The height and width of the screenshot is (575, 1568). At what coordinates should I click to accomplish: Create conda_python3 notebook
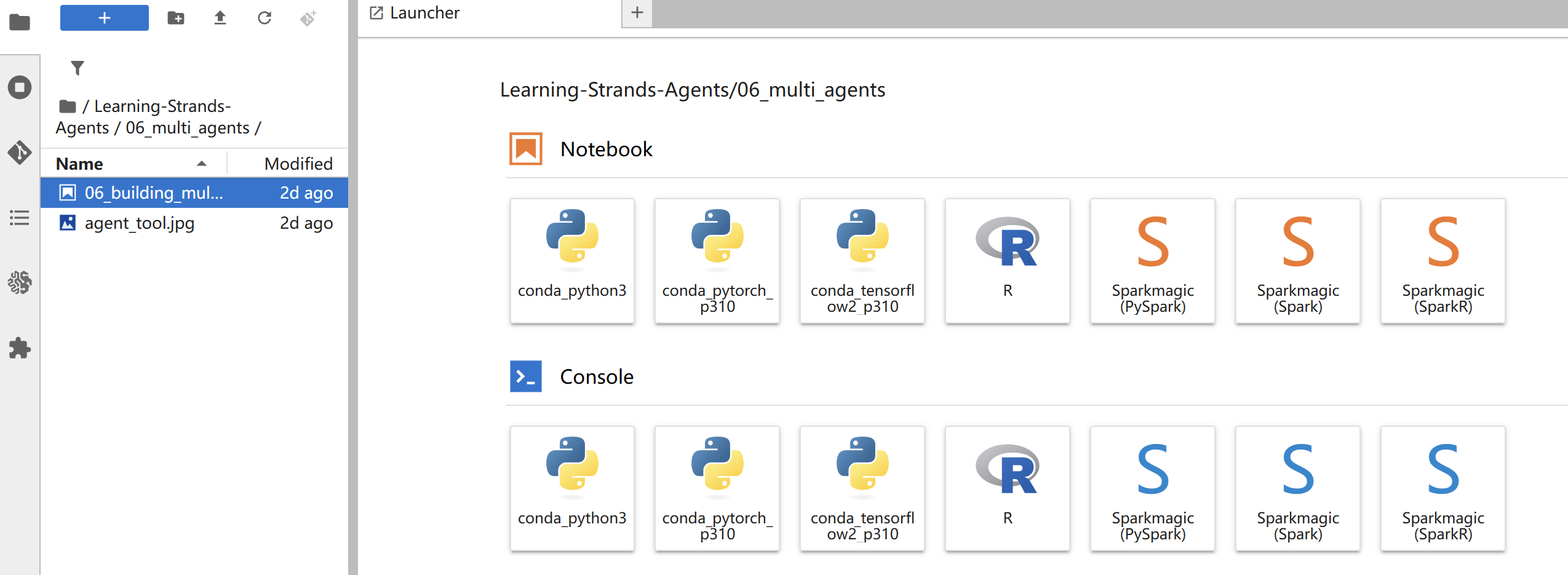pos(572,261)
